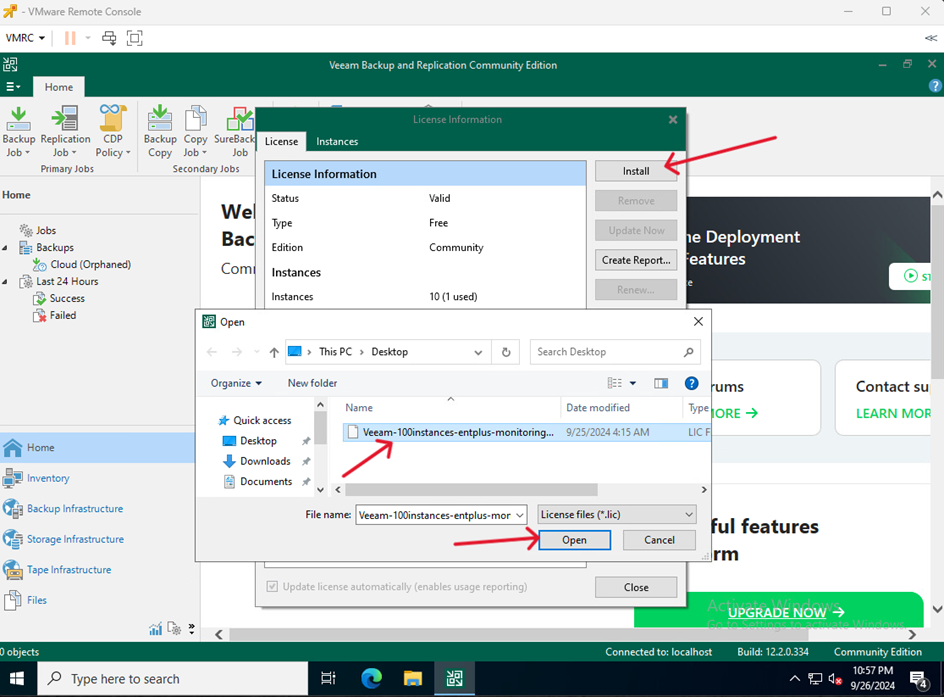Click the help icon in Open dialog
Viewport: 944px width, 697px height.
click(x=691, y=383)
